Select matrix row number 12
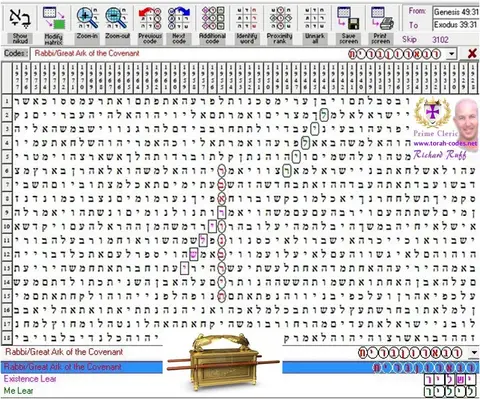This screenshot has height=399, width=480. pyautogui.click(x=7, y=254)
